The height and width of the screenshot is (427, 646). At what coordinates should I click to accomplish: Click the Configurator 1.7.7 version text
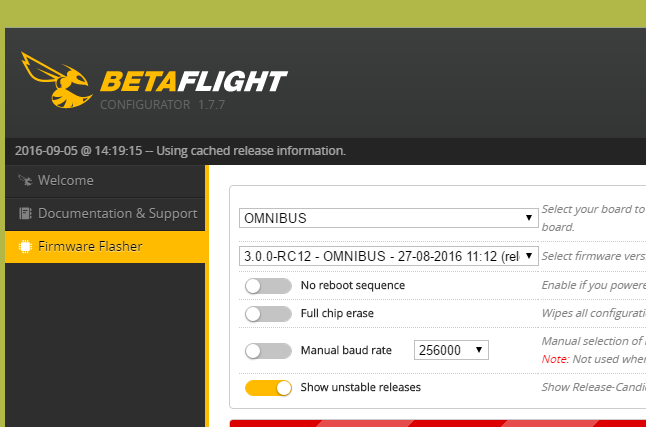coord(163,105)
